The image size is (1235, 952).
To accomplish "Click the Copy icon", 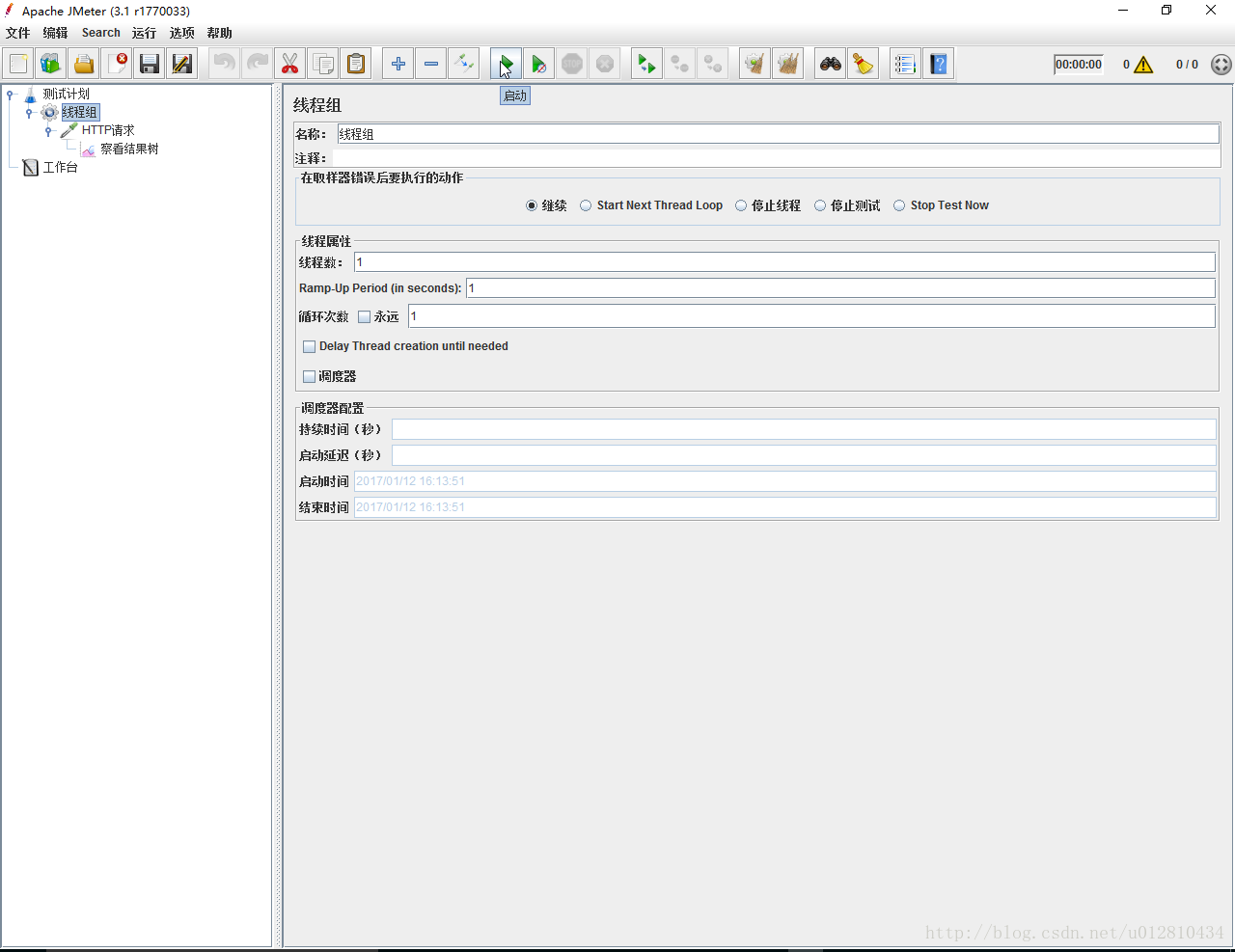I will point(323,64).
